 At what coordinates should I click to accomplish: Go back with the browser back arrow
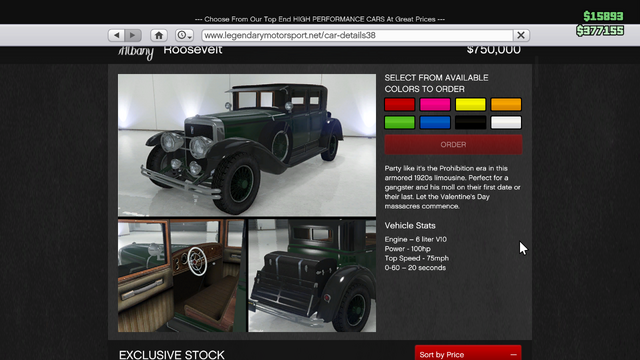pos(117,35)
